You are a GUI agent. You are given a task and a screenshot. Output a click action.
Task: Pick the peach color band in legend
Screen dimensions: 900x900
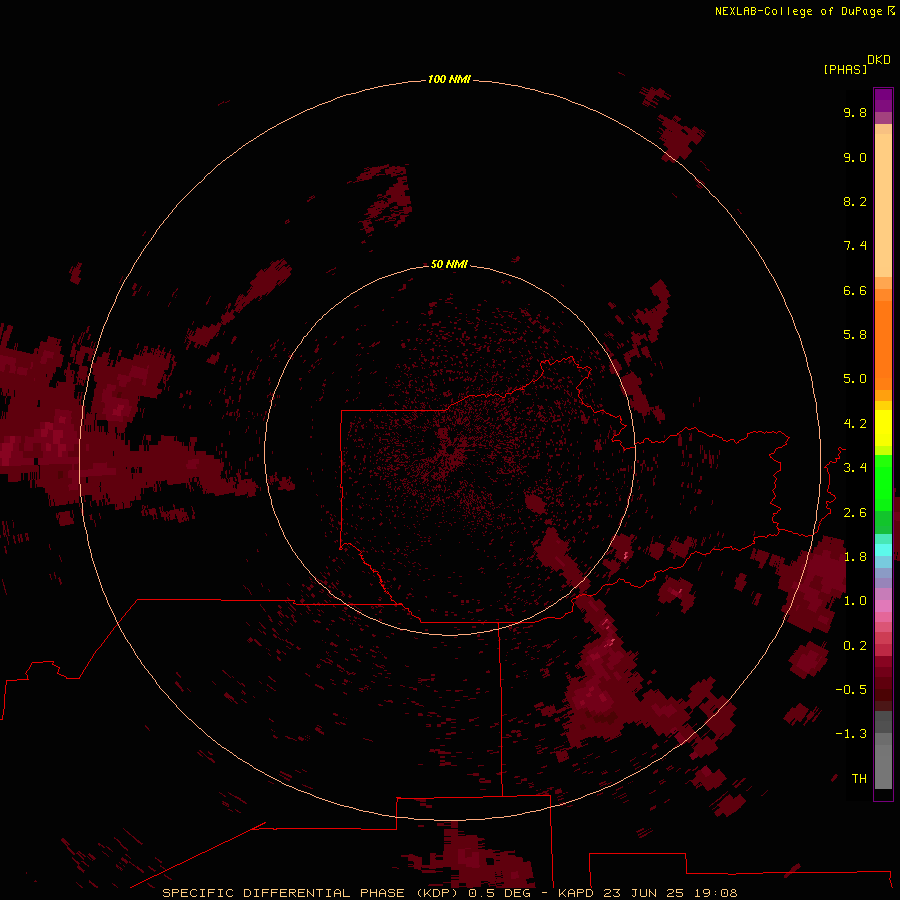tap(883, 205)
